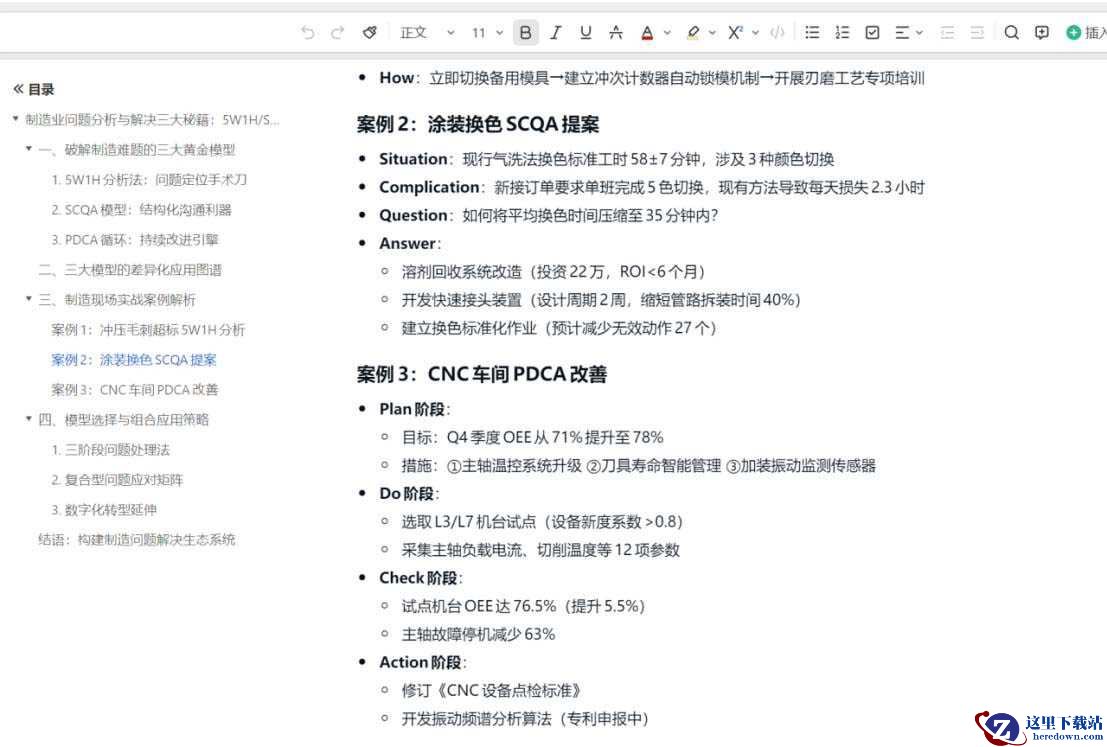1107x747 pixels.
Task: Open the font size 11 dropdown
Action: pyautogui.click(x=487, y=32)
